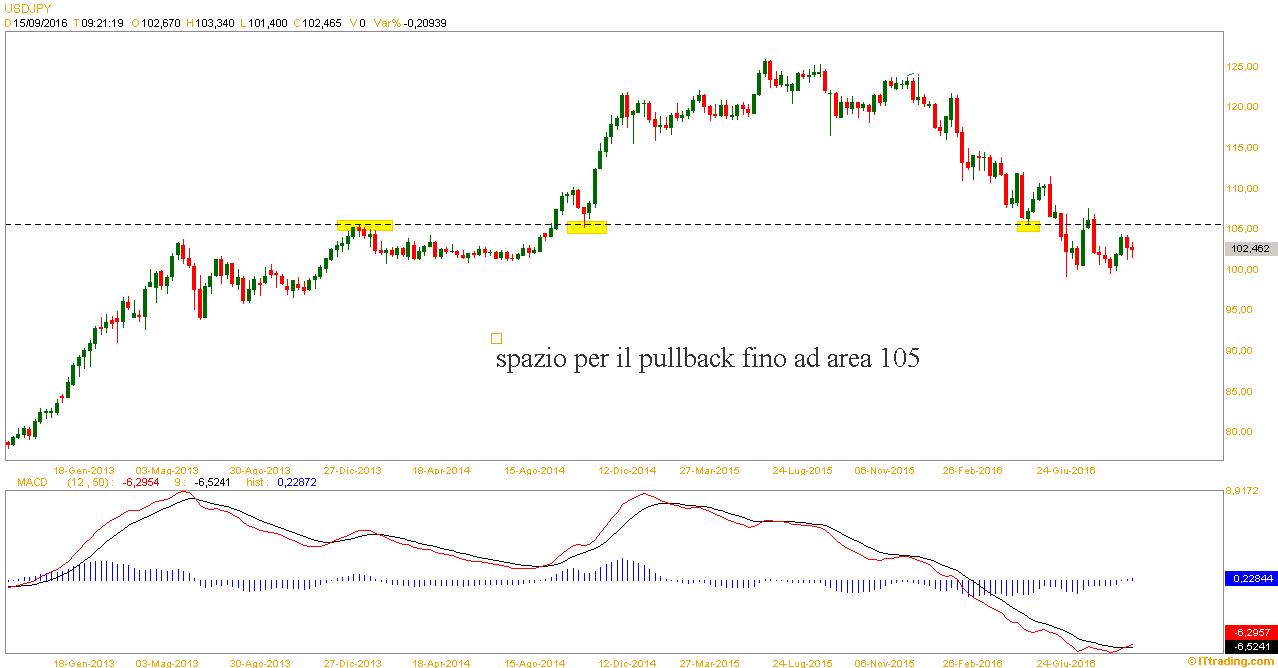The height and width of the screenshot is (668, 1278).
Task: Click the 125,00 price axis label
Action: tap(1245, 66)
